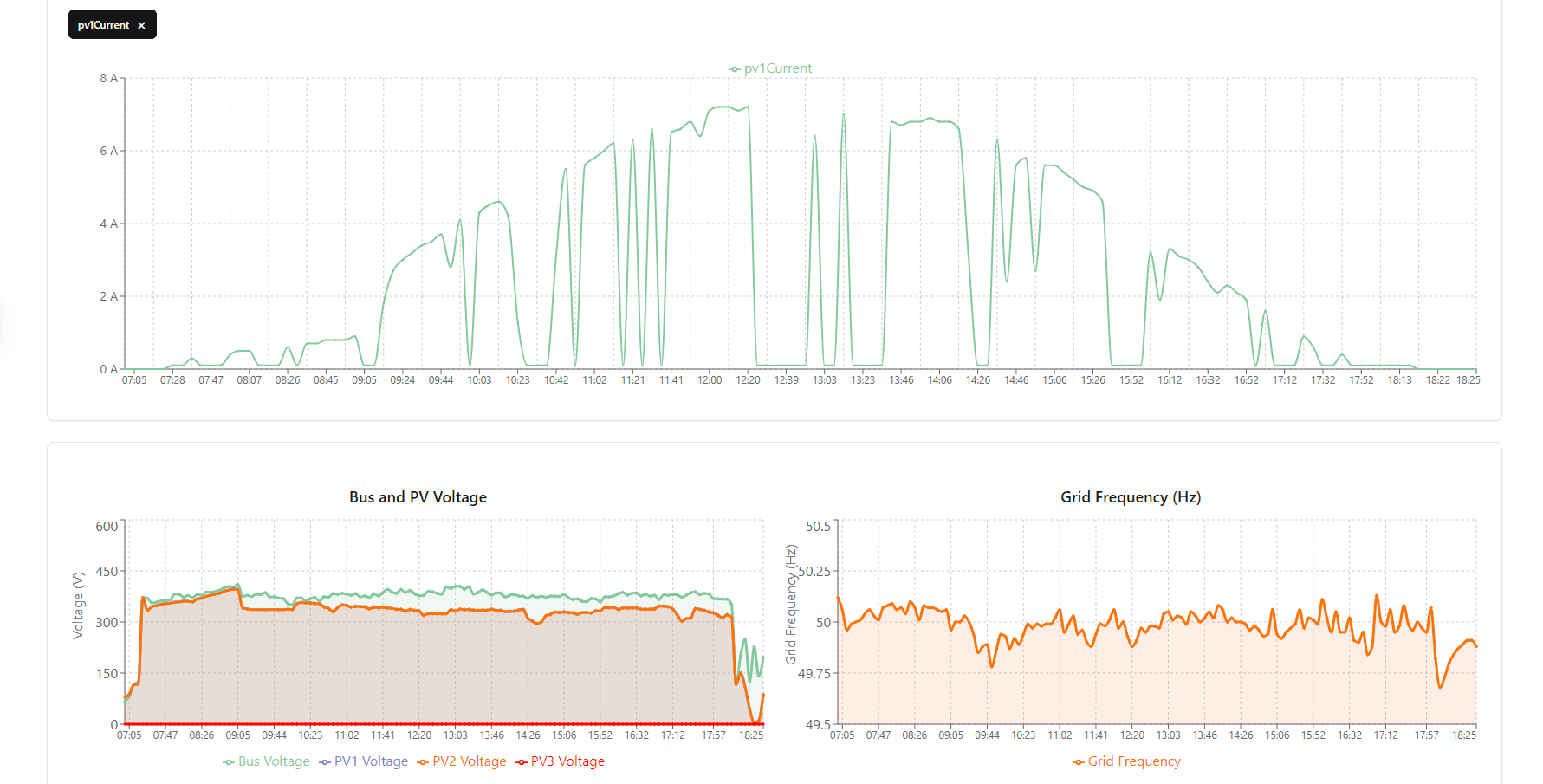Screen dimensions: 1543x784
Task: Click the Grid Frequency (Hz) chart title
Action: (1131, 497)
